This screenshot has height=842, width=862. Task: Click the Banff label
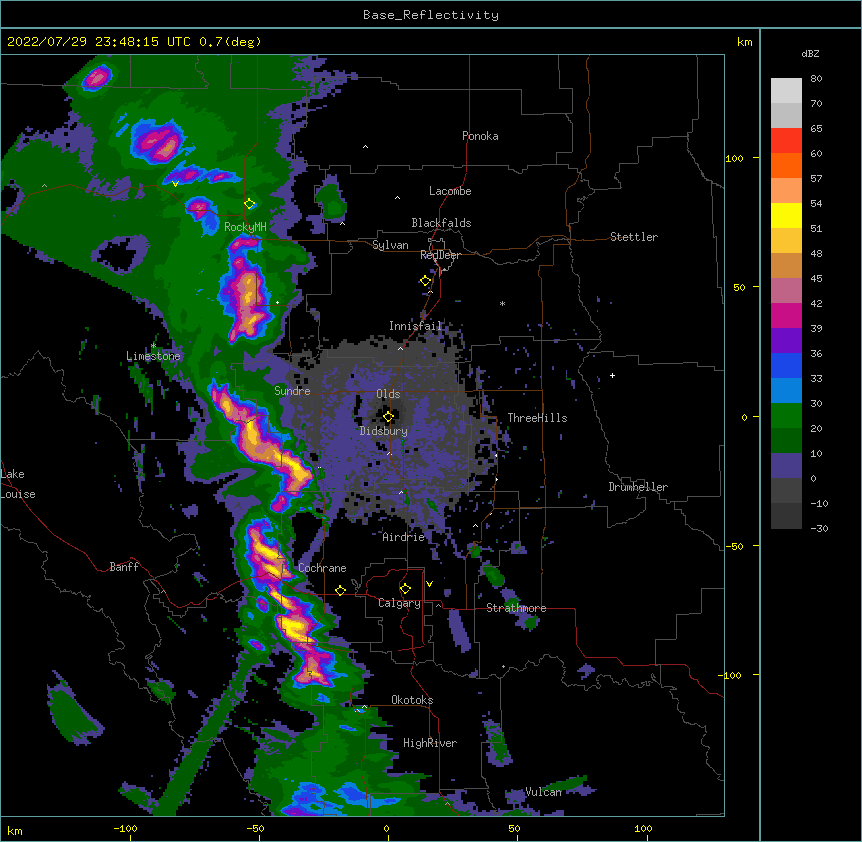(x=124, y=567)
